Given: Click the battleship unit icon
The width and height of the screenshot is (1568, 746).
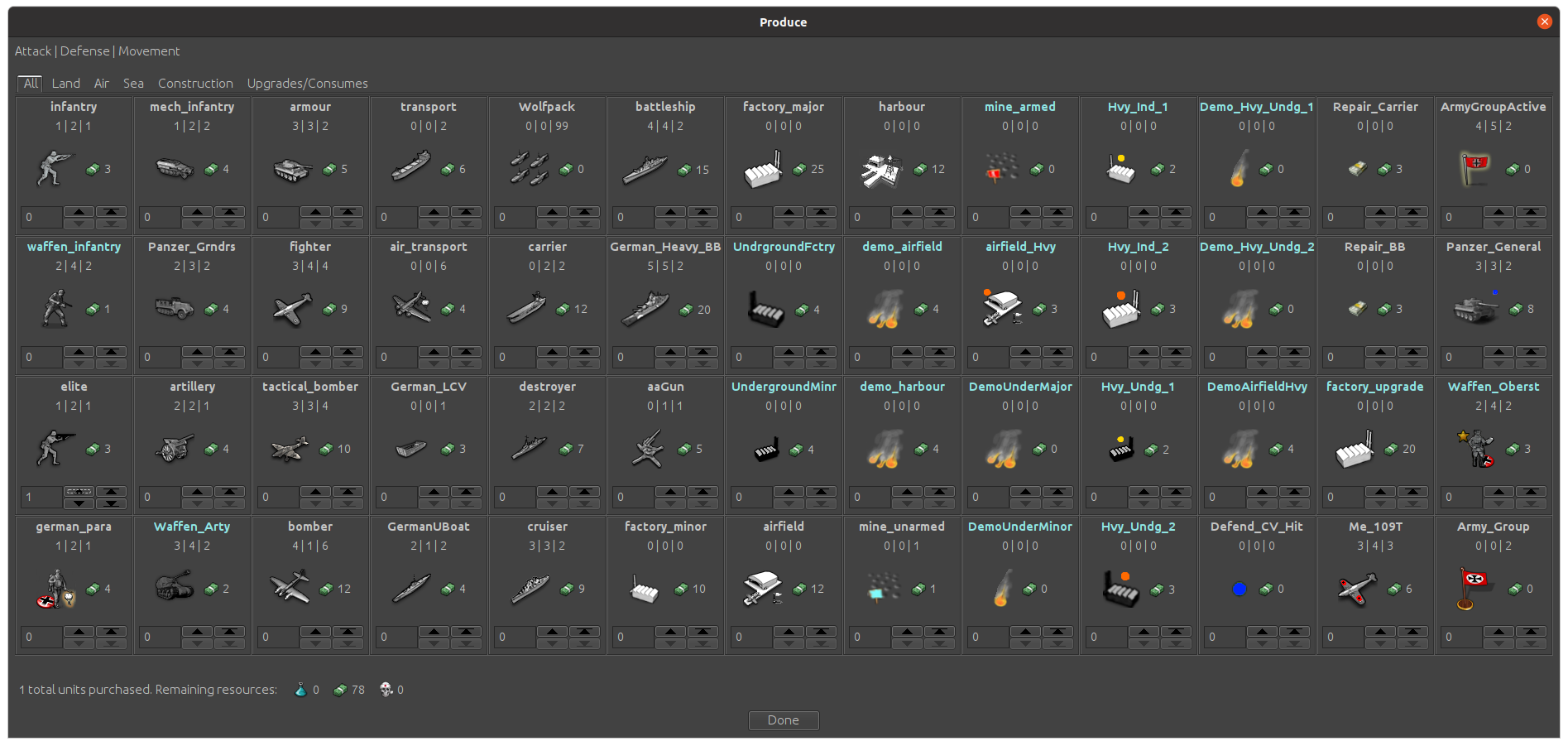Looking at the screenshot, I should point(645,169).
